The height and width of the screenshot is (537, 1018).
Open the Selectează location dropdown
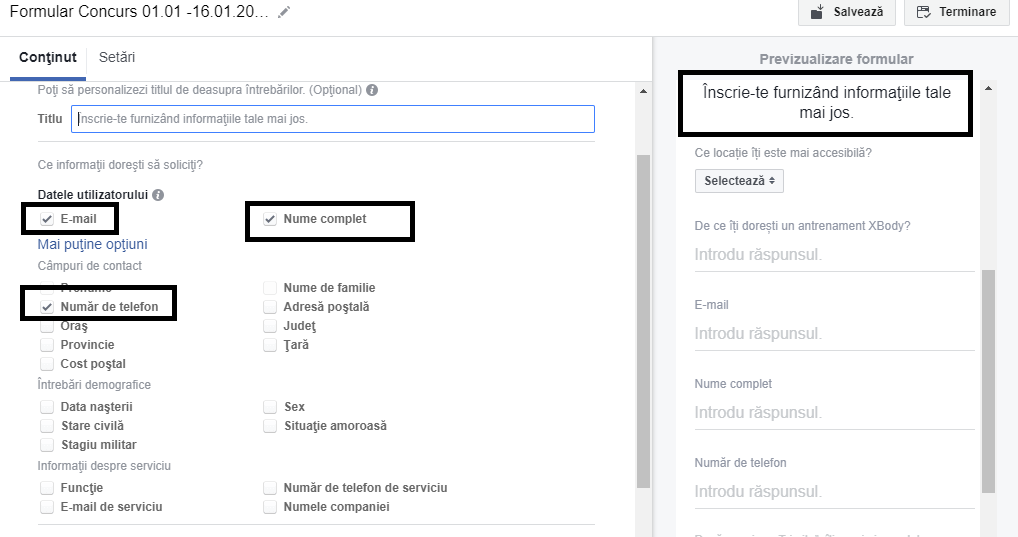(x=739, y=181)
